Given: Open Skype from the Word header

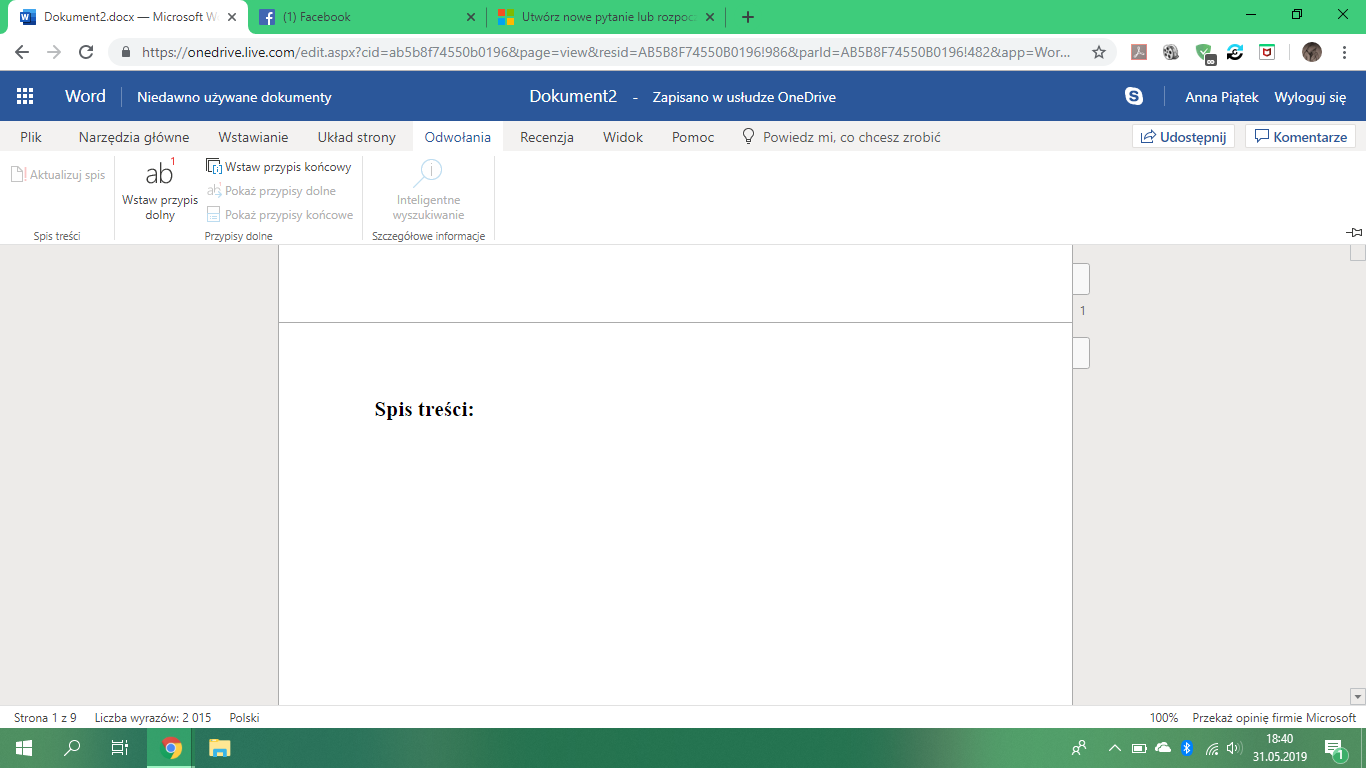Looking at the screenshot, I should pyautogui.click(x=1134, y=97).
